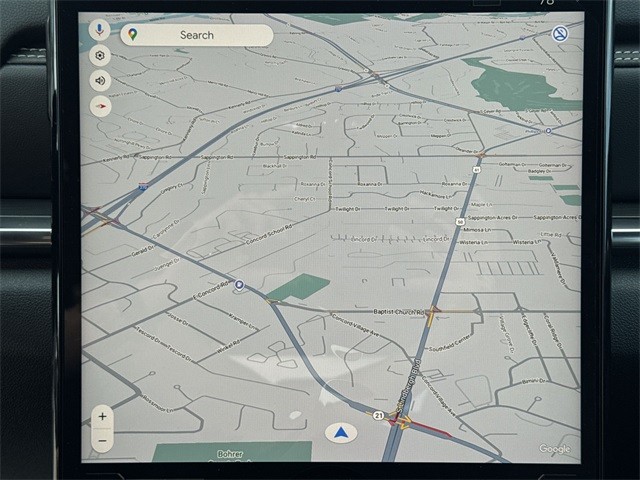Image resolution: width=640 pixels, height=480 pixels.
Task: Tap the blue place marker near Concord Rd
Action: coord(239,285)
